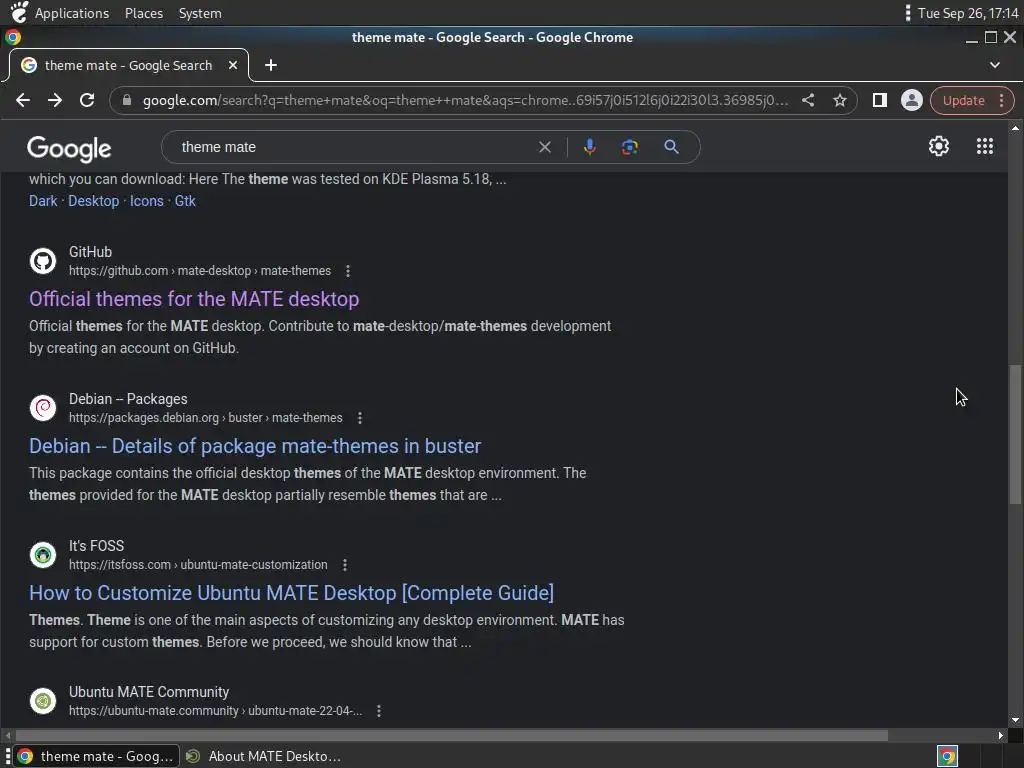Image resolution: width=1024 pixels, height=768 pixels.
Task: Open Chrome side panel
Action: click(880, 100)
